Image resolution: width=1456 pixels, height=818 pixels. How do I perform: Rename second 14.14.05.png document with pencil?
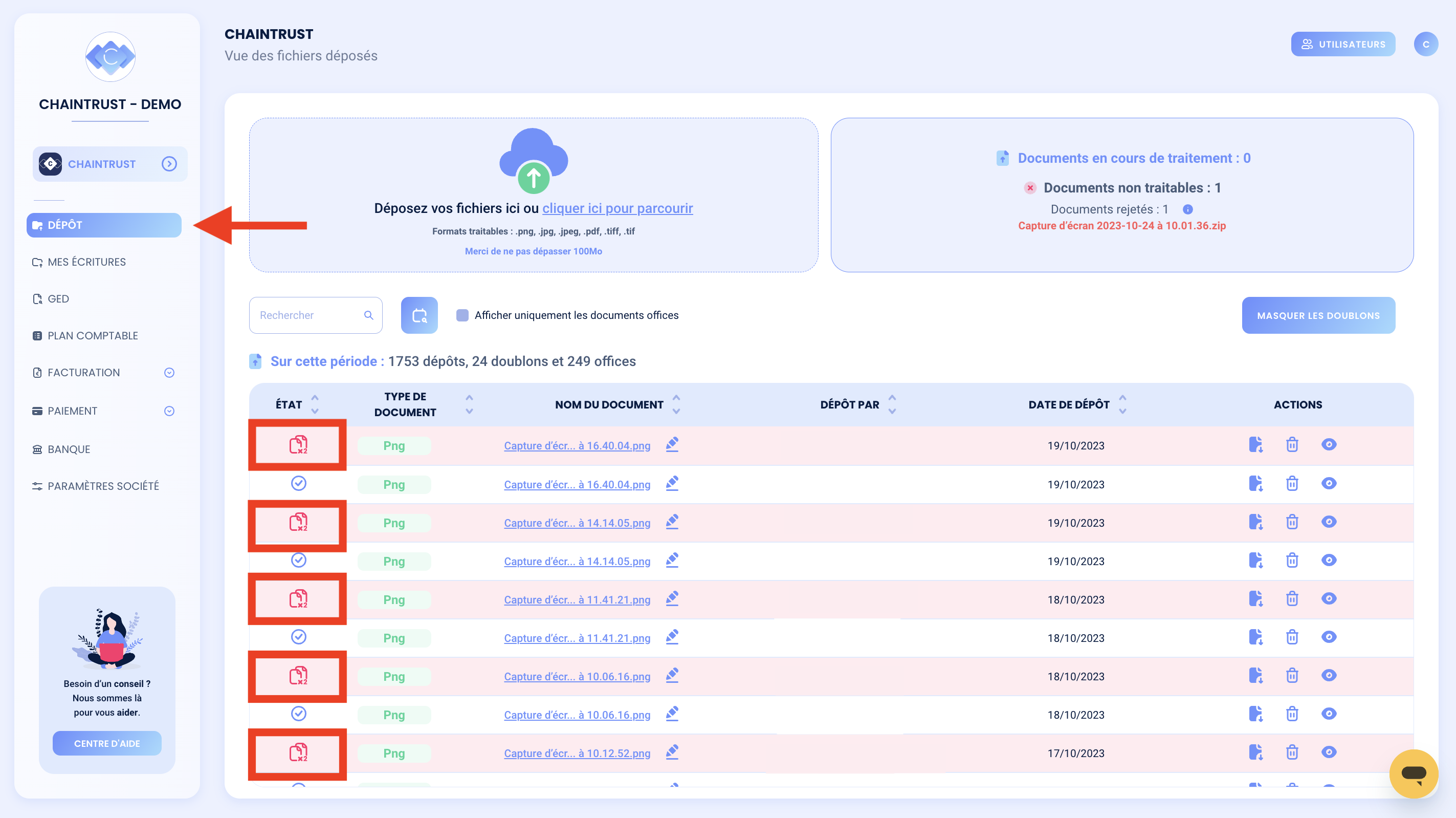tap(672, 561)
